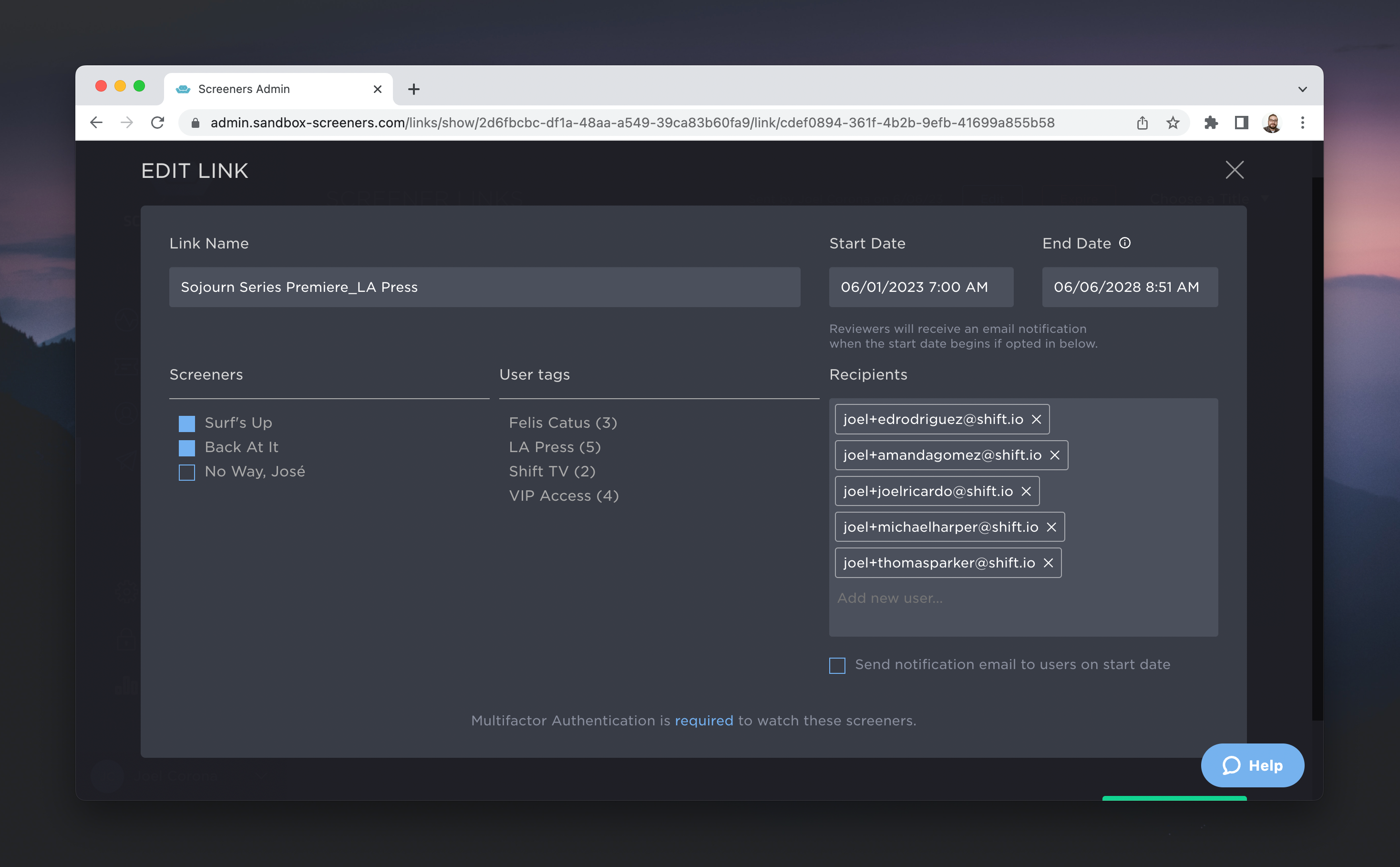The height and width of the screenshot is (867, 1400).
Task: Select the Shift TV (2) user tag
Action: (x=552, y=471)
